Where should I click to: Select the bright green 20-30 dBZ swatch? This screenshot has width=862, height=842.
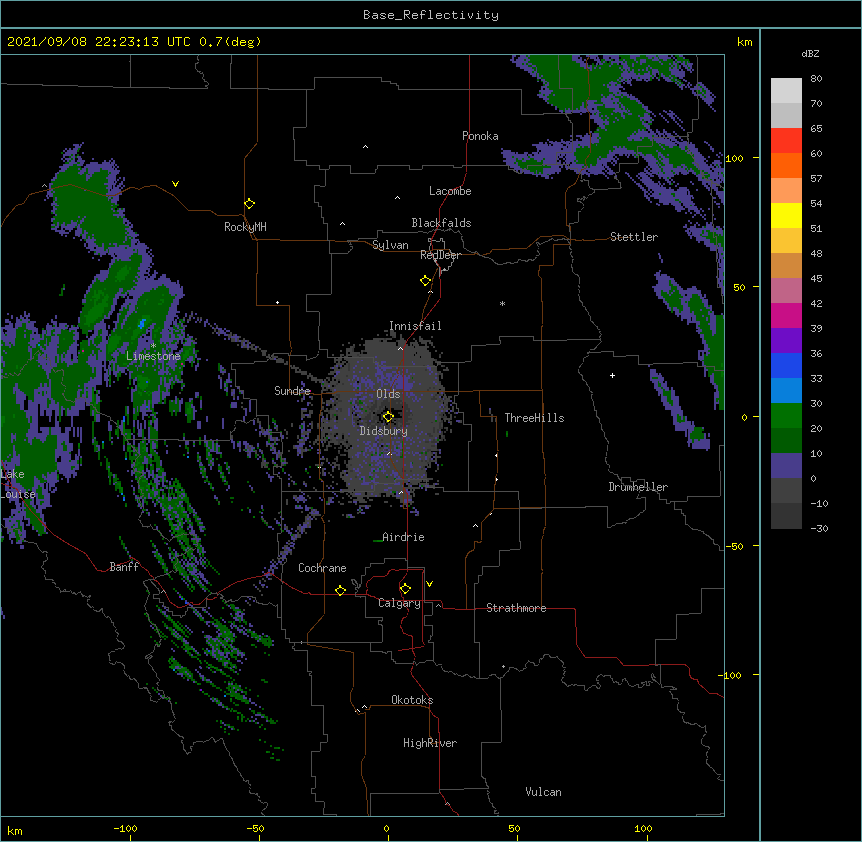786,416
